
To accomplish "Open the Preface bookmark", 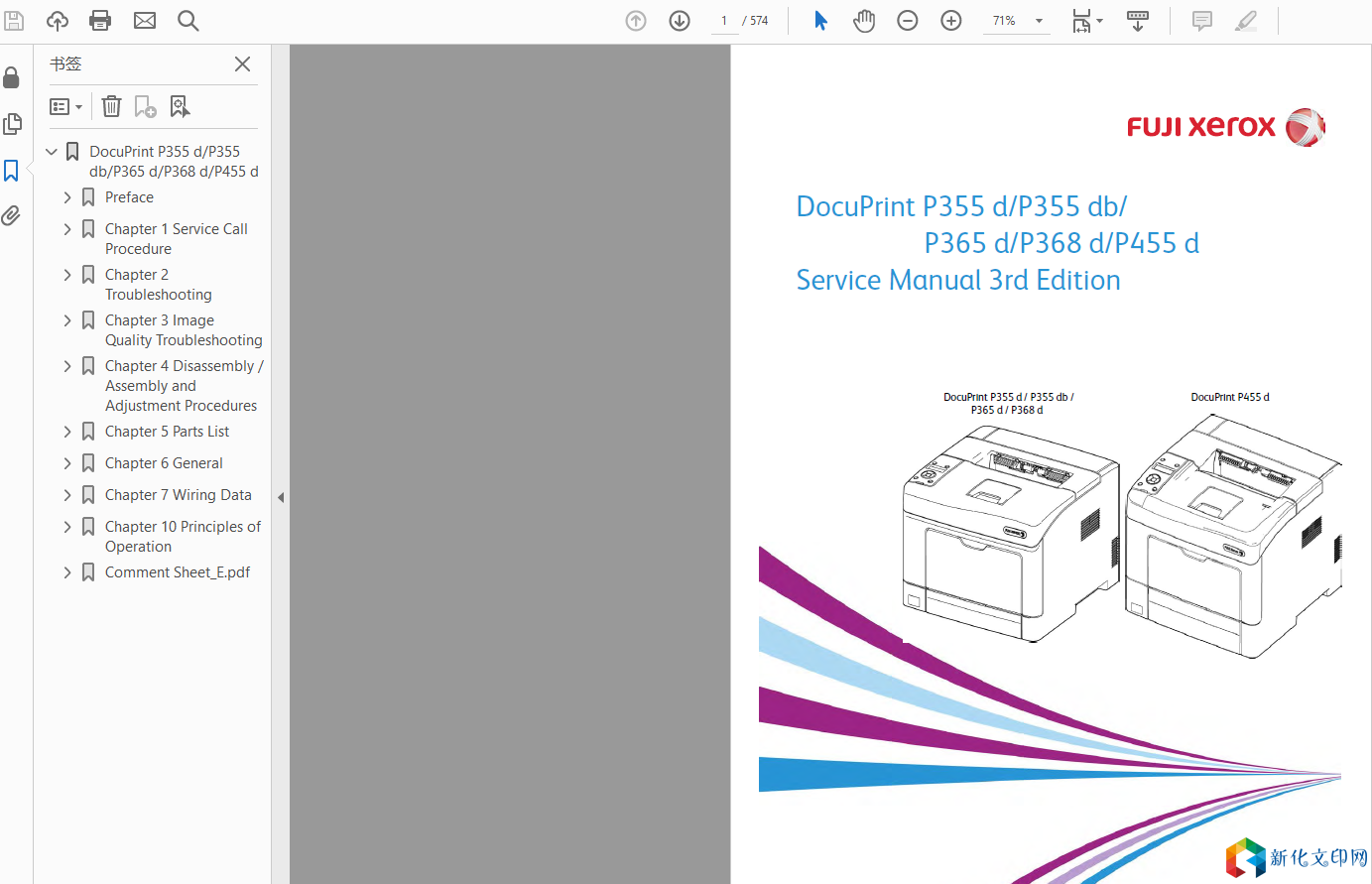I will click(129, 197).
